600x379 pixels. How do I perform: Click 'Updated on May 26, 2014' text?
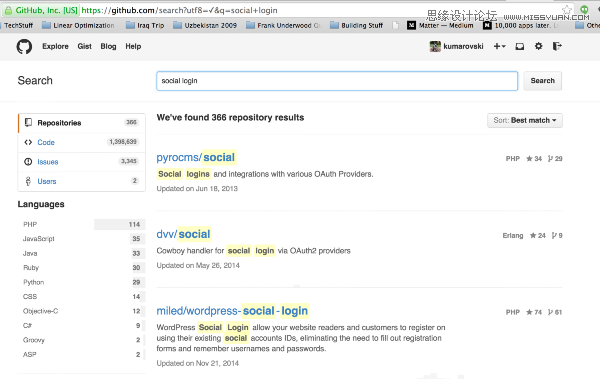click(x=198, y=265)
